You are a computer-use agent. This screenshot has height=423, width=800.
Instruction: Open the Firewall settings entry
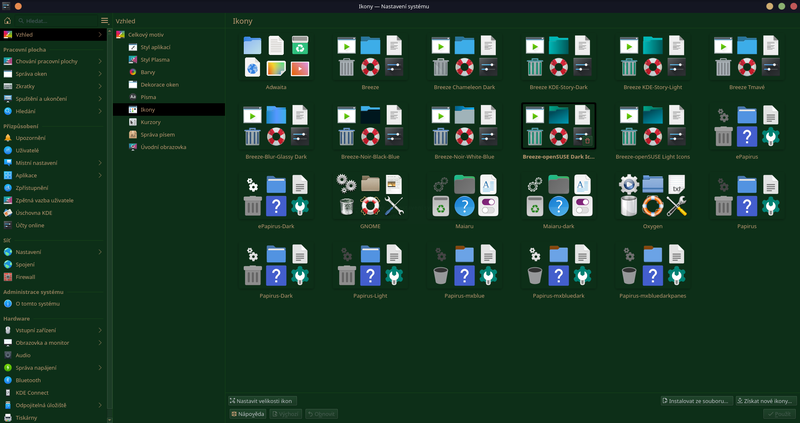[27, 277]
